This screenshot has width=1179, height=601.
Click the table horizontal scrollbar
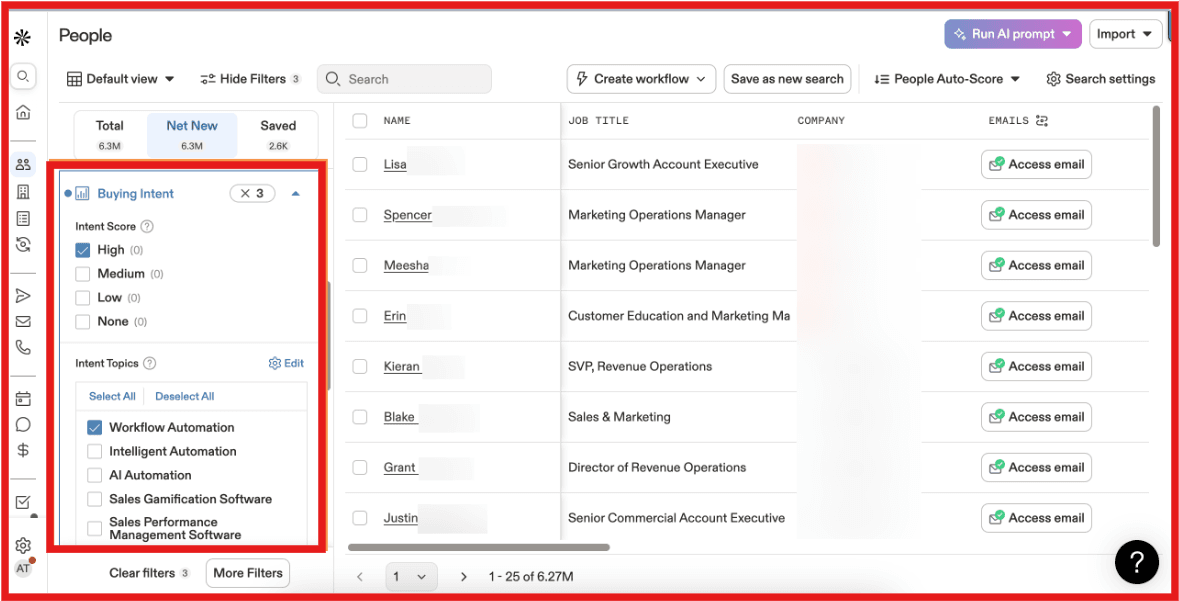coord(479,548)
